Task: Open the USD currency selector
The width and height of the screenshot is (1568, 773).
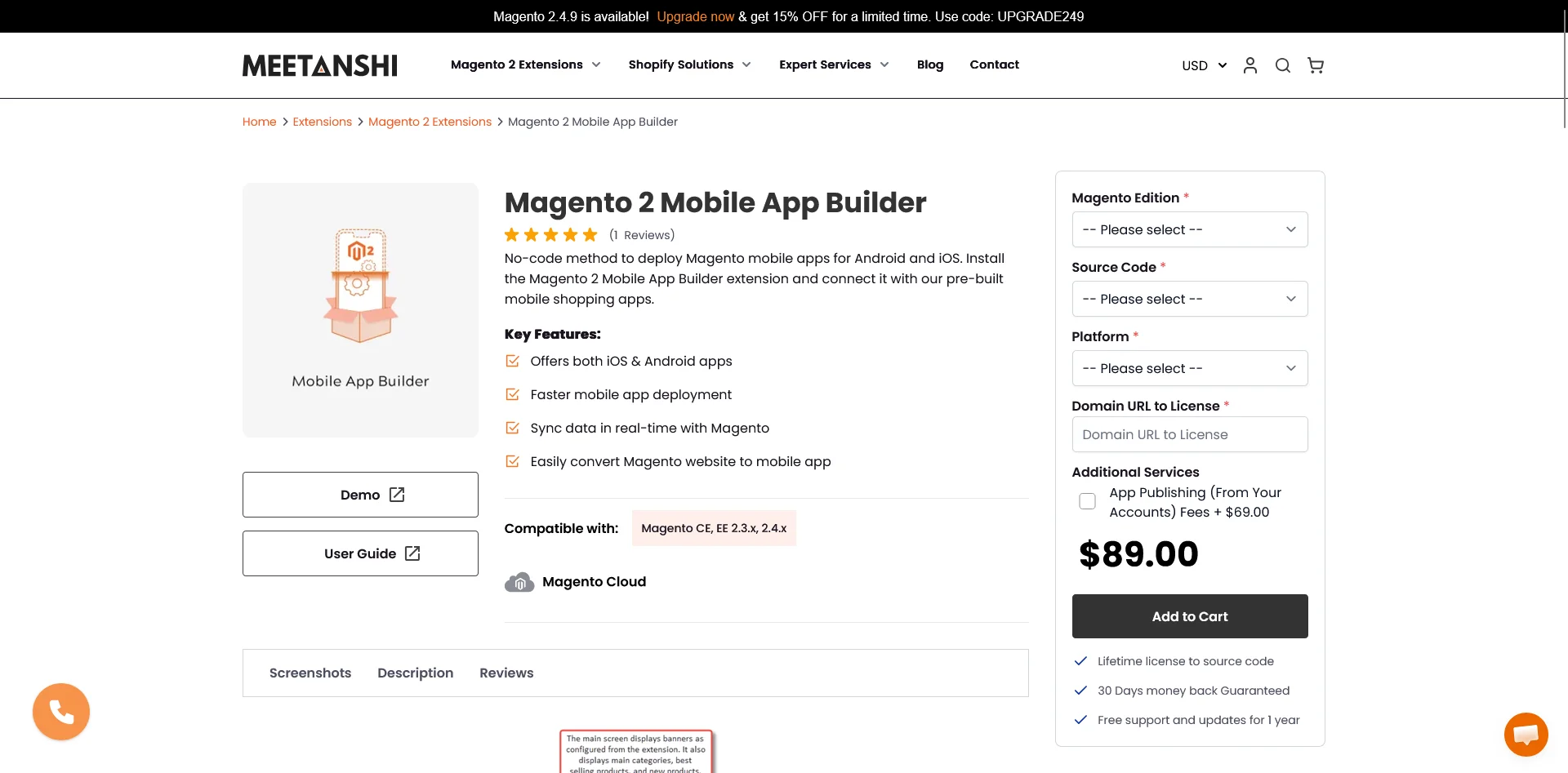Action: tap(1205, 65)
